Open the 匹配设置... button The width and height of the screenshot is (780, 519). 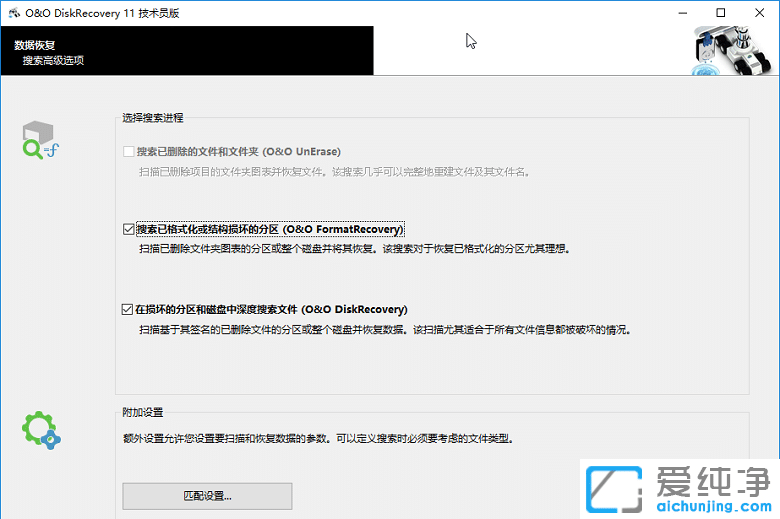(x=207, y=496)
